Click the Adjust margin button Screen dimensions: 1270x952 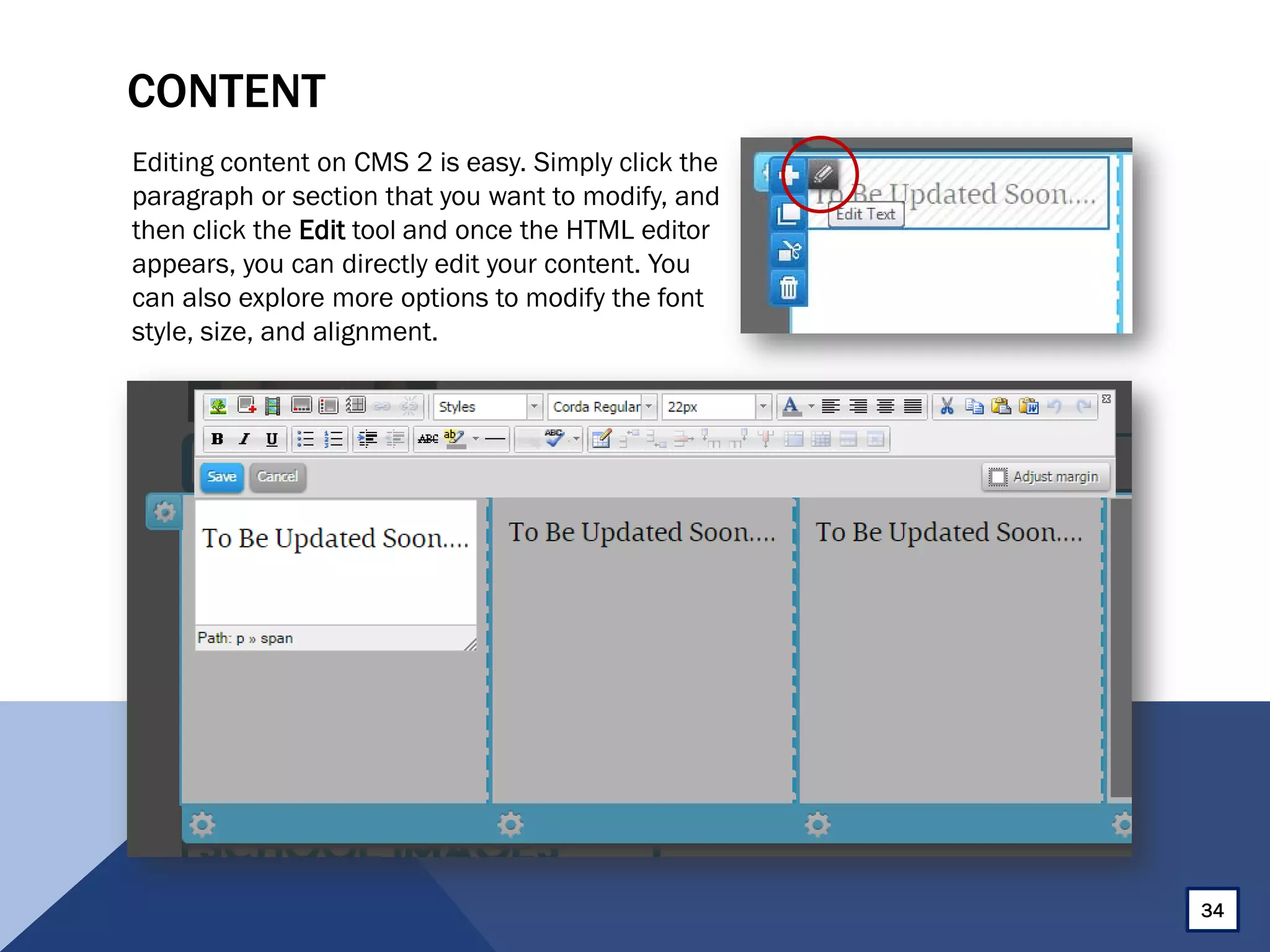pyautogui.click(x=1045, y=477)
